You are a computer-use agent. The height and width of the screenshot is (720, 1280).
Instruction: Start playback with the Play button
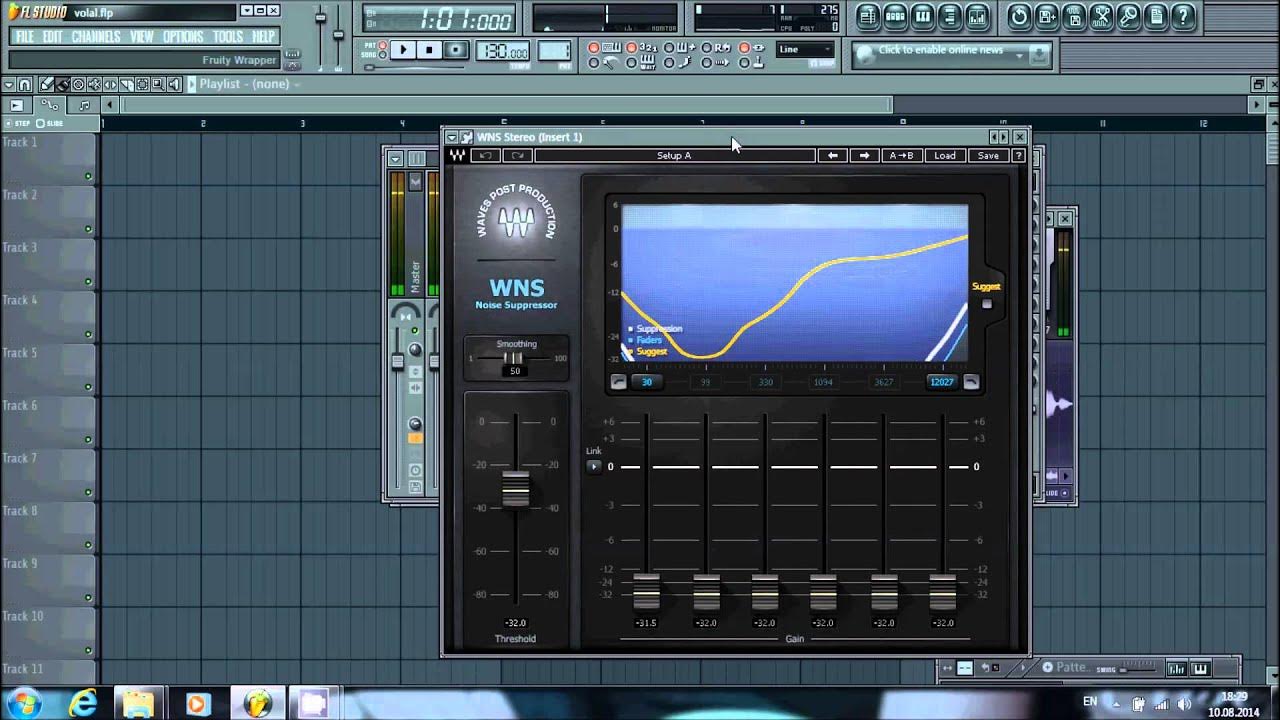coord(403,50)
